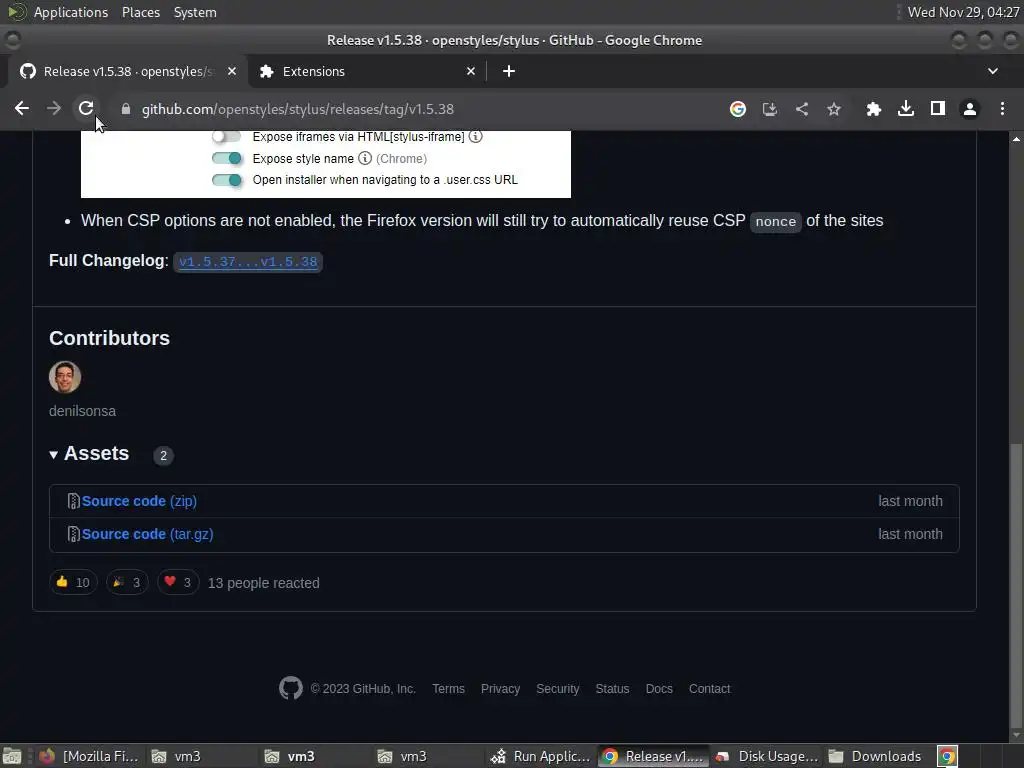Download Source code (zip)
1024x768 pixels.
pyautogui.click(x=139, y=501)
